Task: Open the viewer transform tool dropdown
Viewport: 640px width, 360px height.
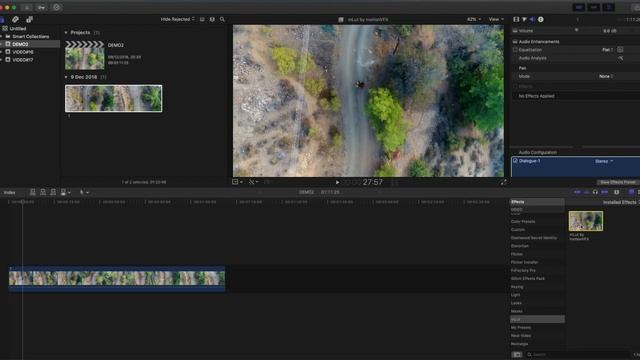Action: (x=237, y=182)
